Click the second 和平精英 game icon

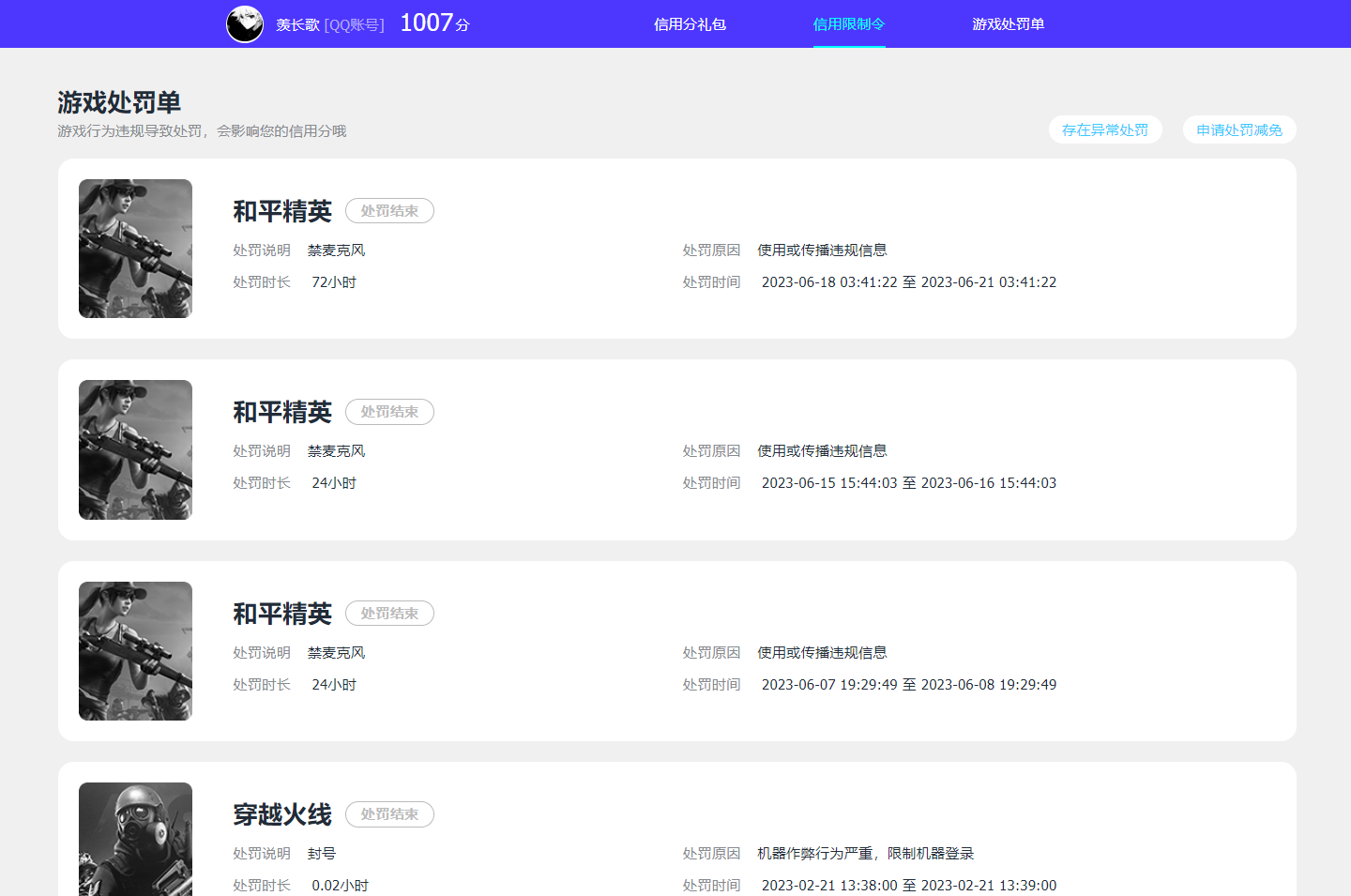click(135, 449)
